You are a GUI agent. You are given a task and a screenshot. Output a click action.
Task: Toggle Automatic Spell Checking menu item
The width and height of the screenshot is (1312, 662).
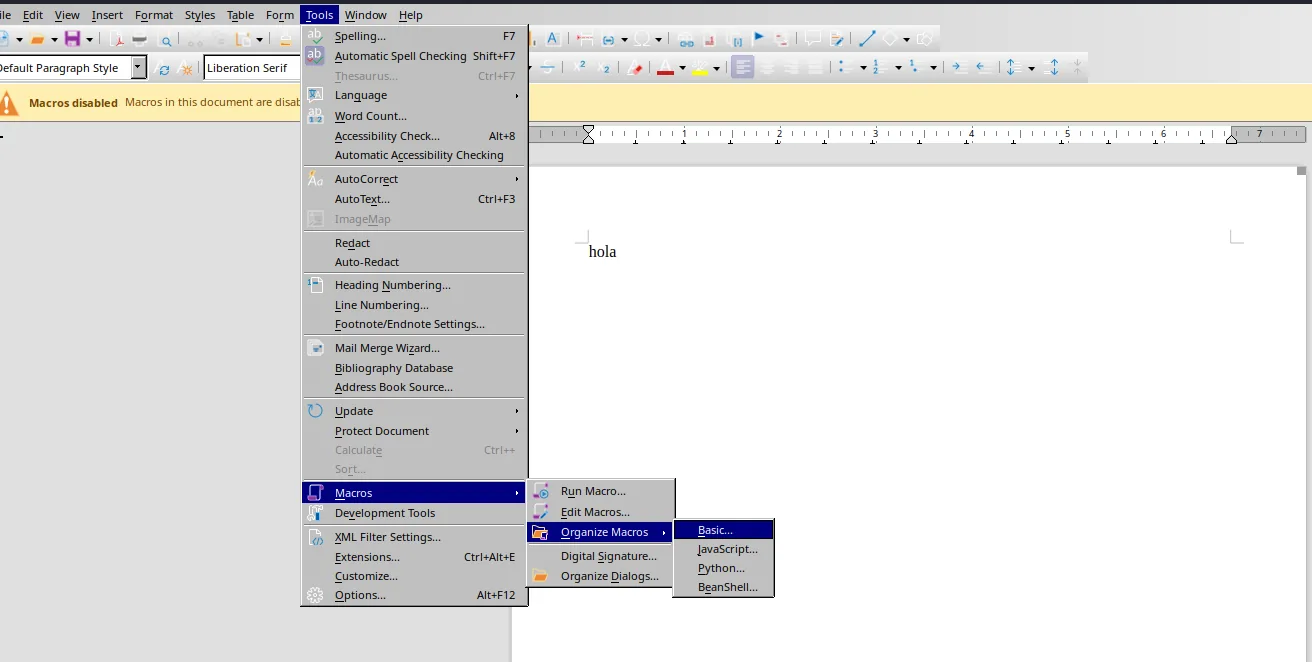coord(414,56)
